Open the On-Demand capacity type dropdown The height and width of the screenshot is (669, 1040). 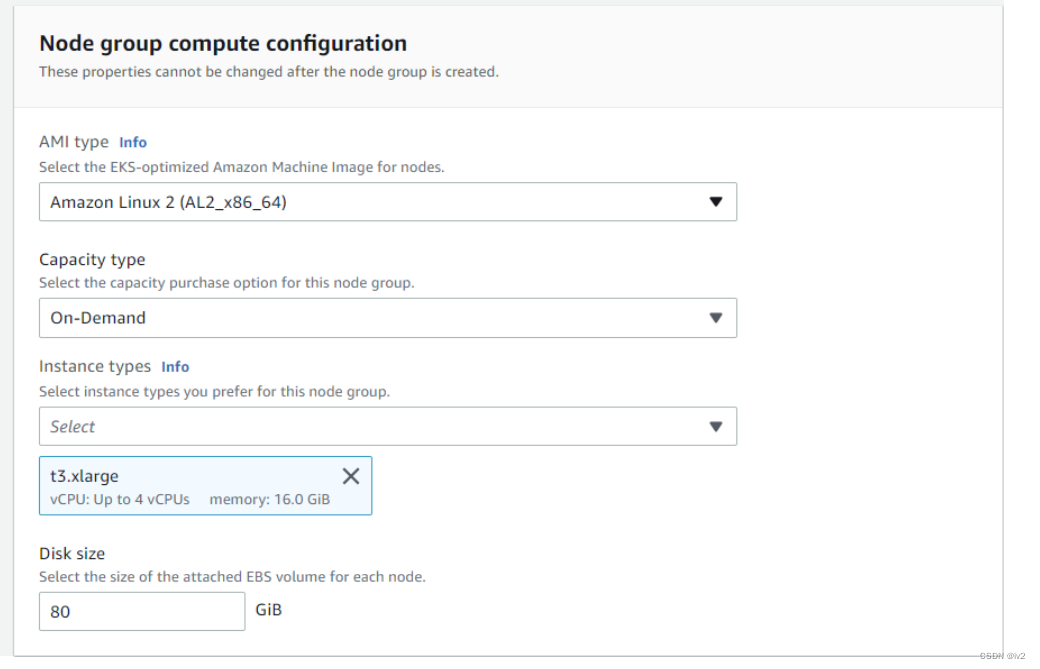(387, 318)
